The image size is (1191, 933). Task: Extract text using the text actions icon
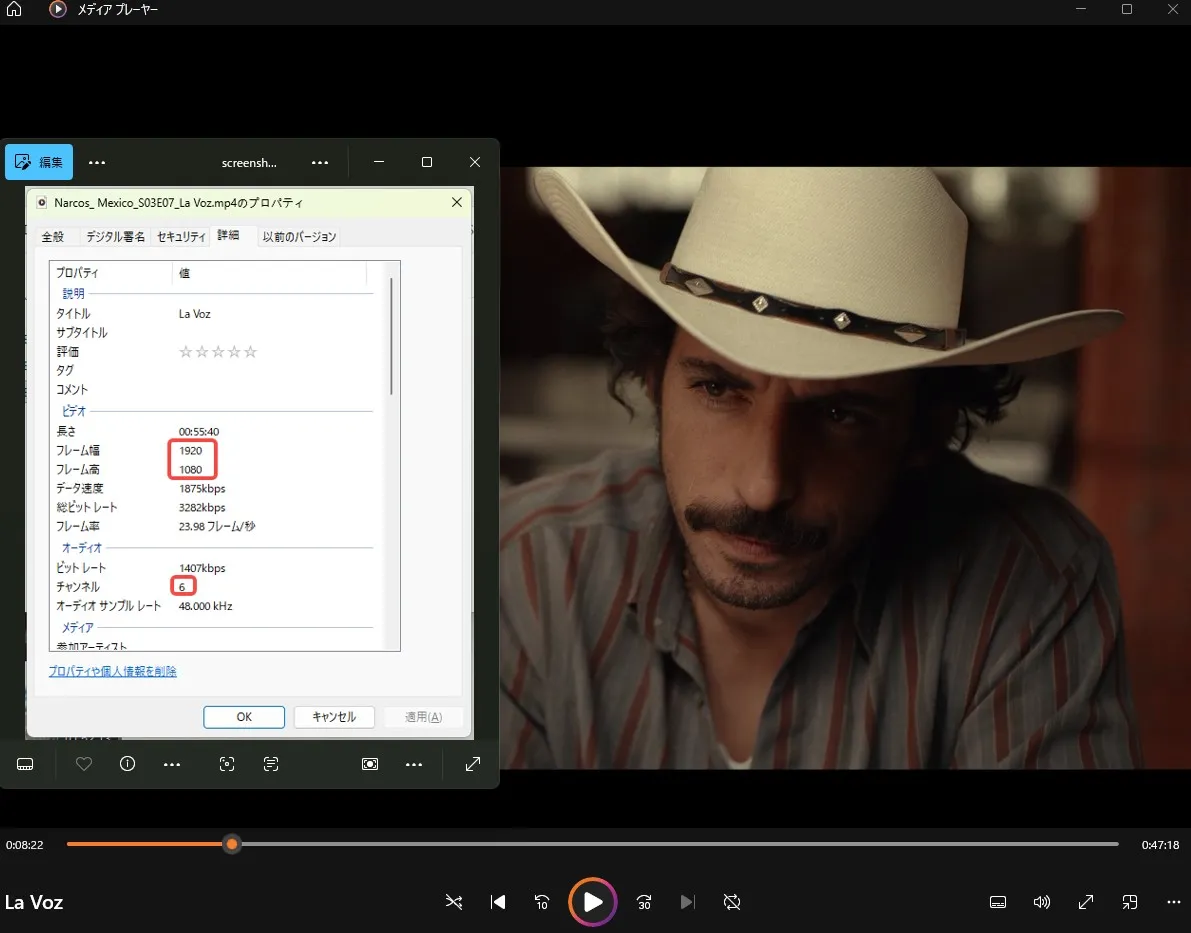(270, 764)
